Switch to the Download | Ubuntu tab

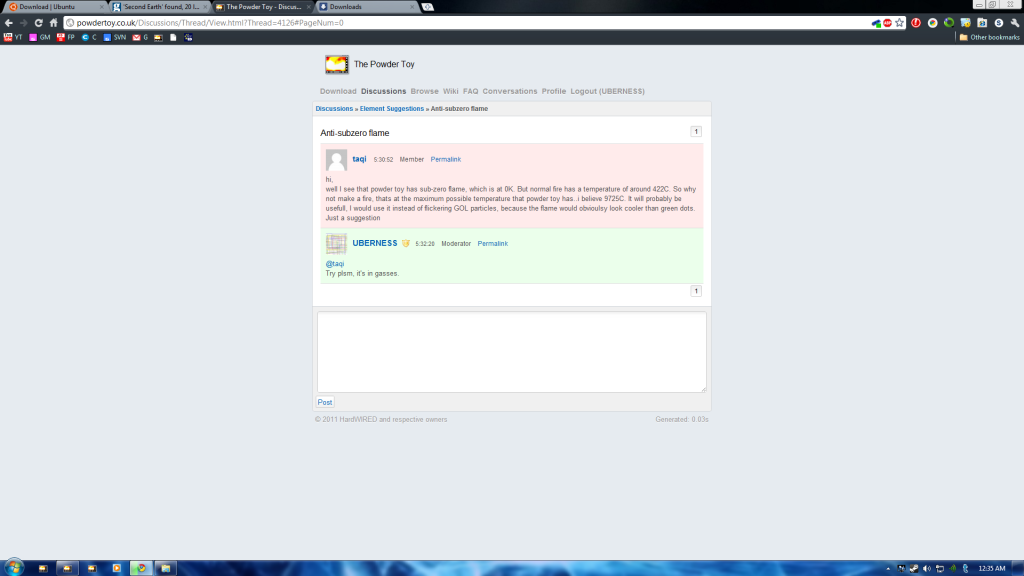(55, 7)
